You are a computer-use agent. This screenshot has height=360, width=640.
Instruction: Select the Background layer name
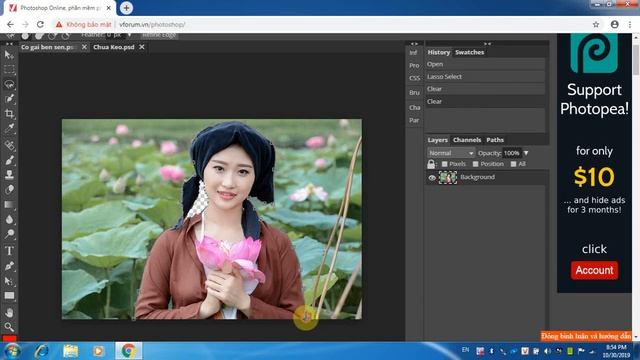tap(477, 177)
